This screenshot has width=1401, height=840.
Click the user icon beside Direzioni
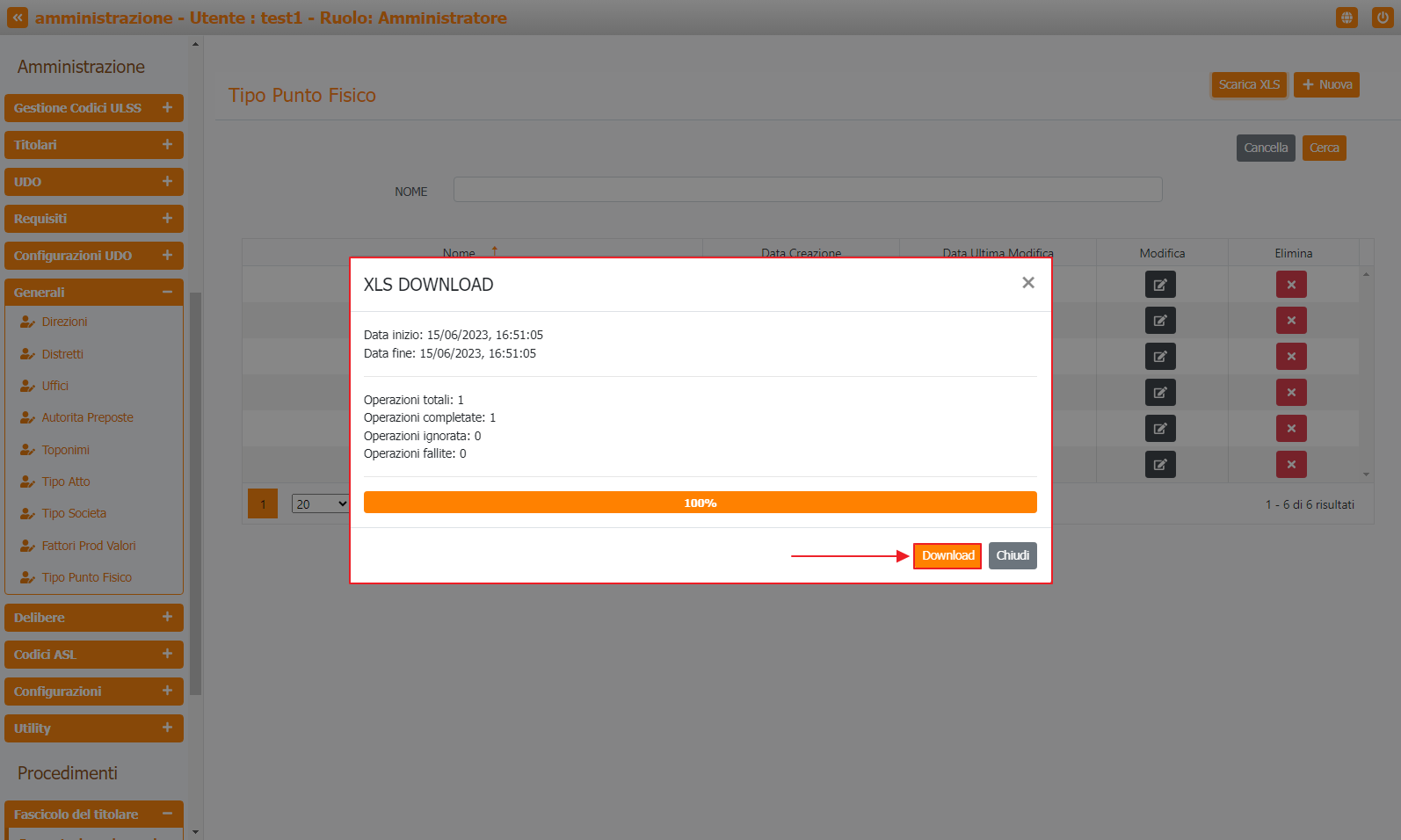tap(27, 322)
